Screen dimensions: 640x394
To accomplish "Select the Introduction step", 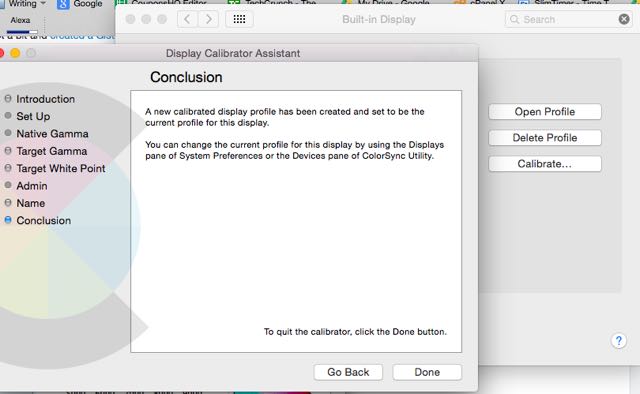I will coord(45,99).
